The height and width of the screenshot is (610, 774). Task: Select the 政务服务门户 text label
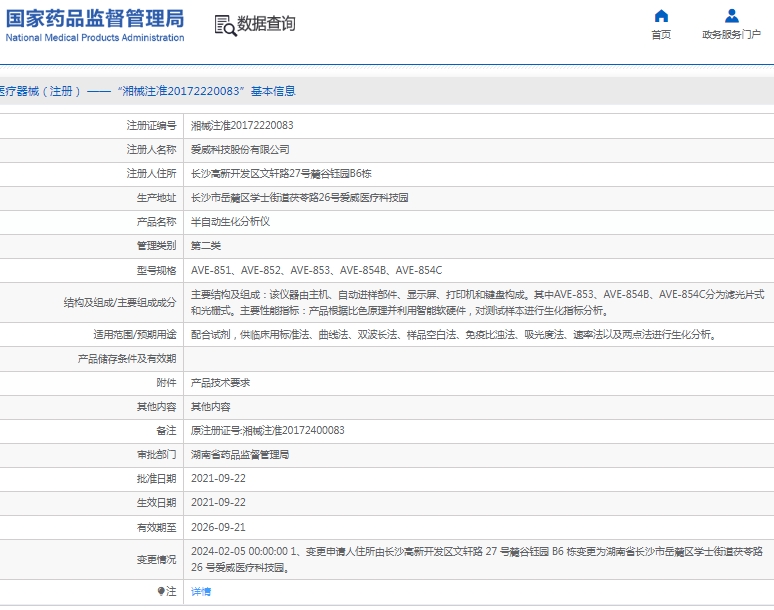pos(732,35)
